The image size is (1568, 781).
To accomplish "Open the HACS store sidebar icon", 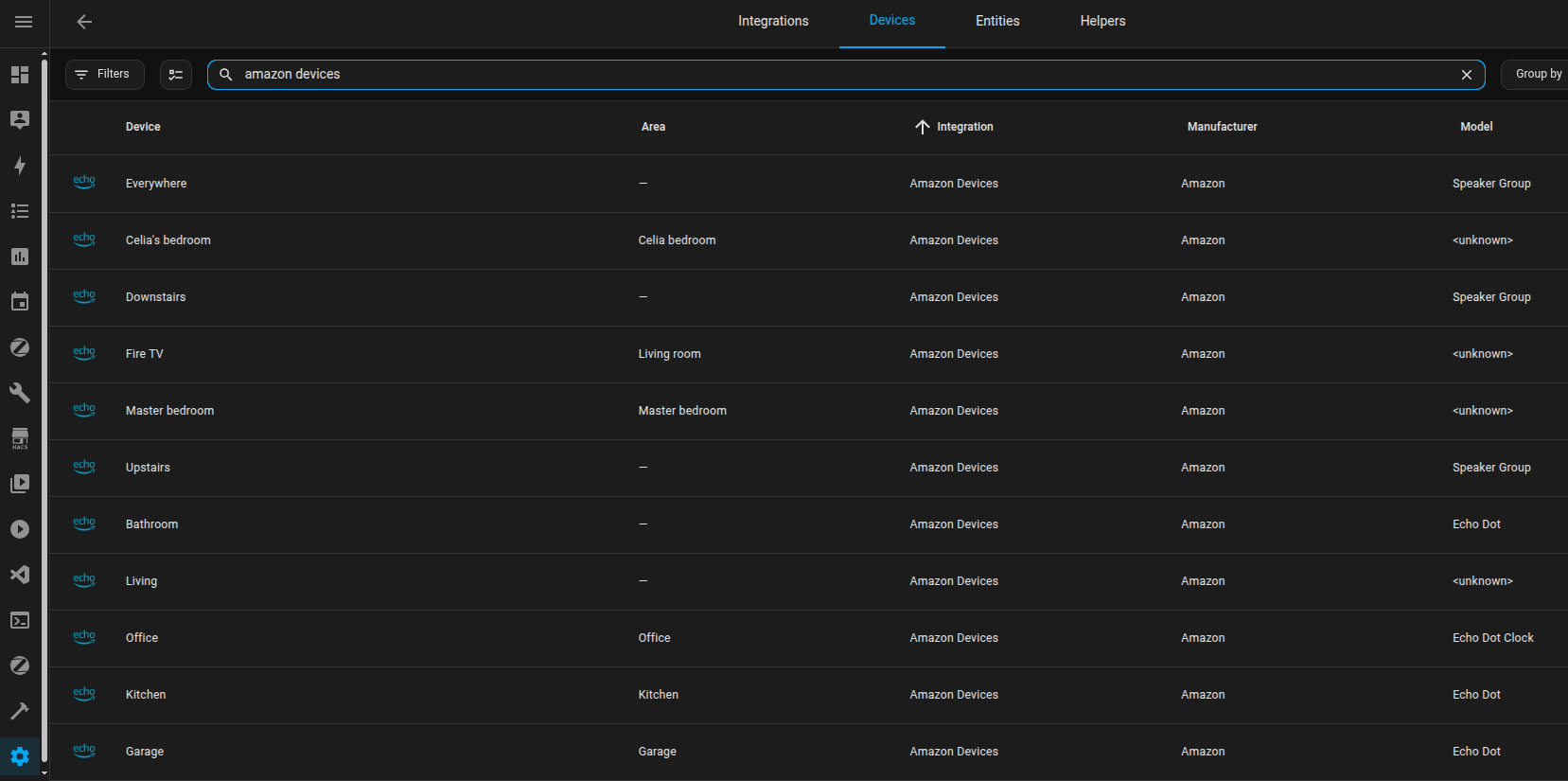I will click(20, 438).
